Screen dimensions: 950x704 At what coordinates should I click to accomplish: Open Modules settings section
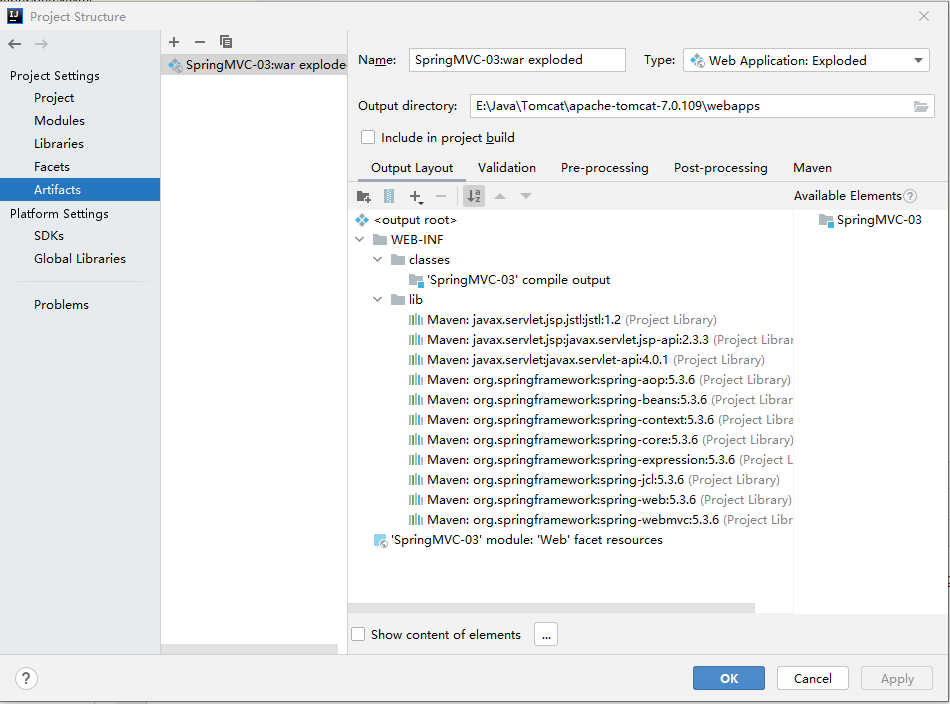click(x=59, y=121)
